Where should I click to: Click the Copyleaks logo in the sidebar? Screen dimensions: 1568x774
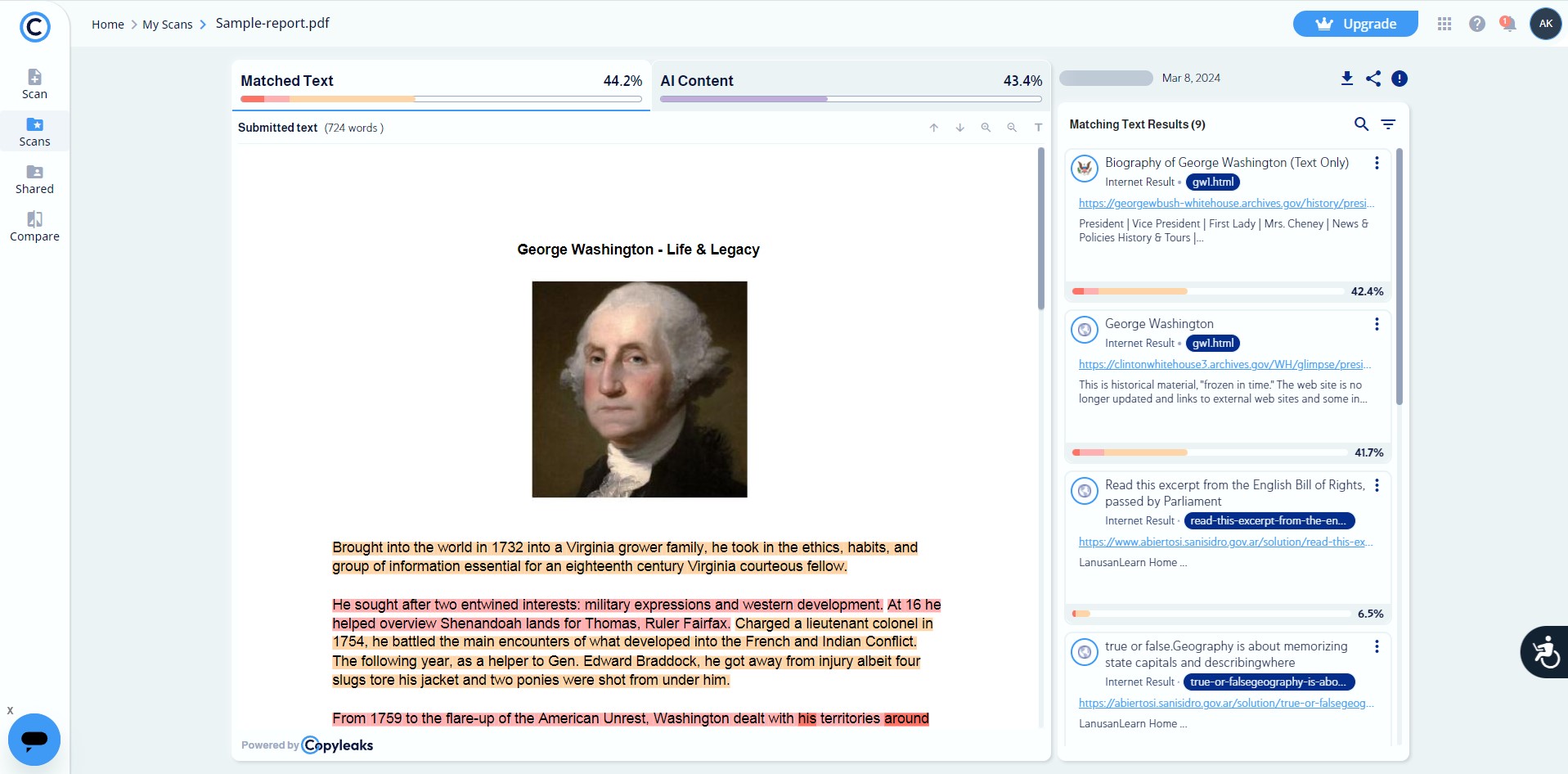click(34, 27)
